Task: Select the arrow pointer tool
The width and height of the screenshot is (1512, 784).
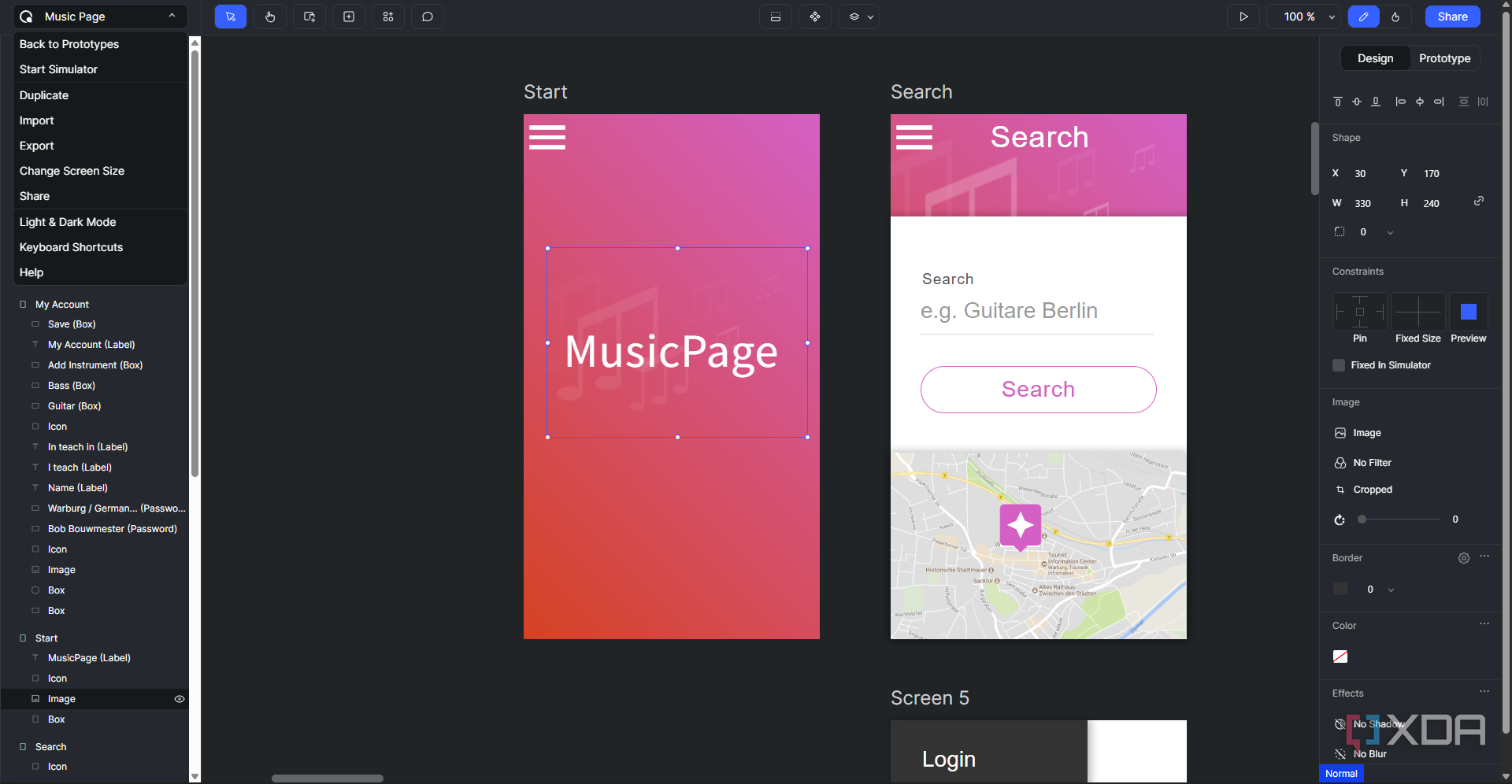Action: (231, 17)
